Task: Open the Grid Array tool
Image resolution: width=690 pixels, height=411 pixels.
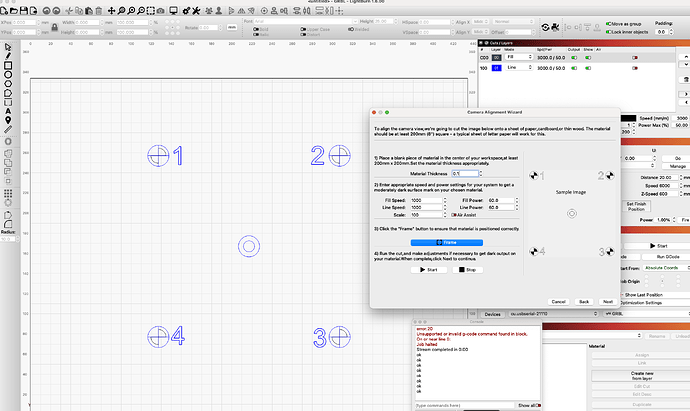Action: tap(7, 194)
